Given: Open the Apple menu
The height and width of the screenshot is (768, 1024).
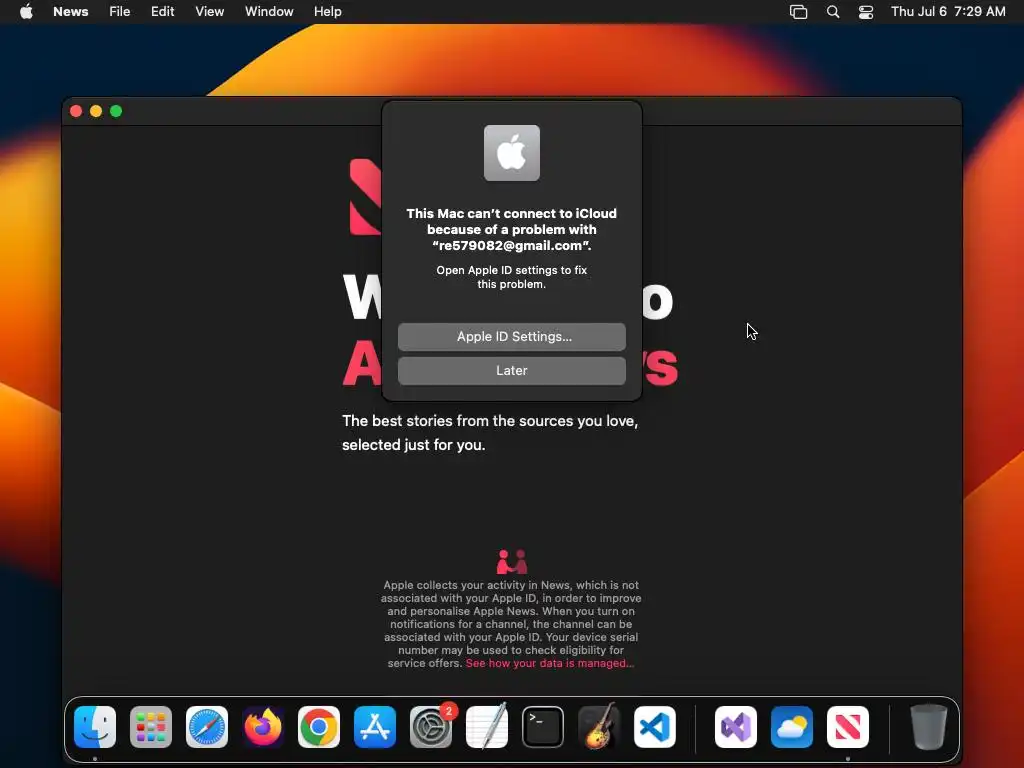Looking at the screenshot, I should coord(26,11).
